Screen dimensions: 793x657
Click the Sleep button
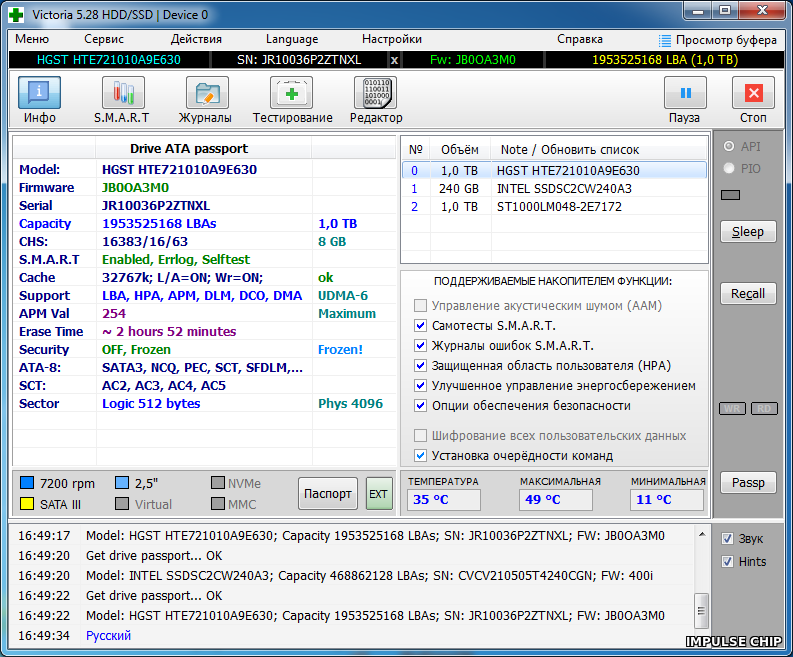(x=748, y=232)
